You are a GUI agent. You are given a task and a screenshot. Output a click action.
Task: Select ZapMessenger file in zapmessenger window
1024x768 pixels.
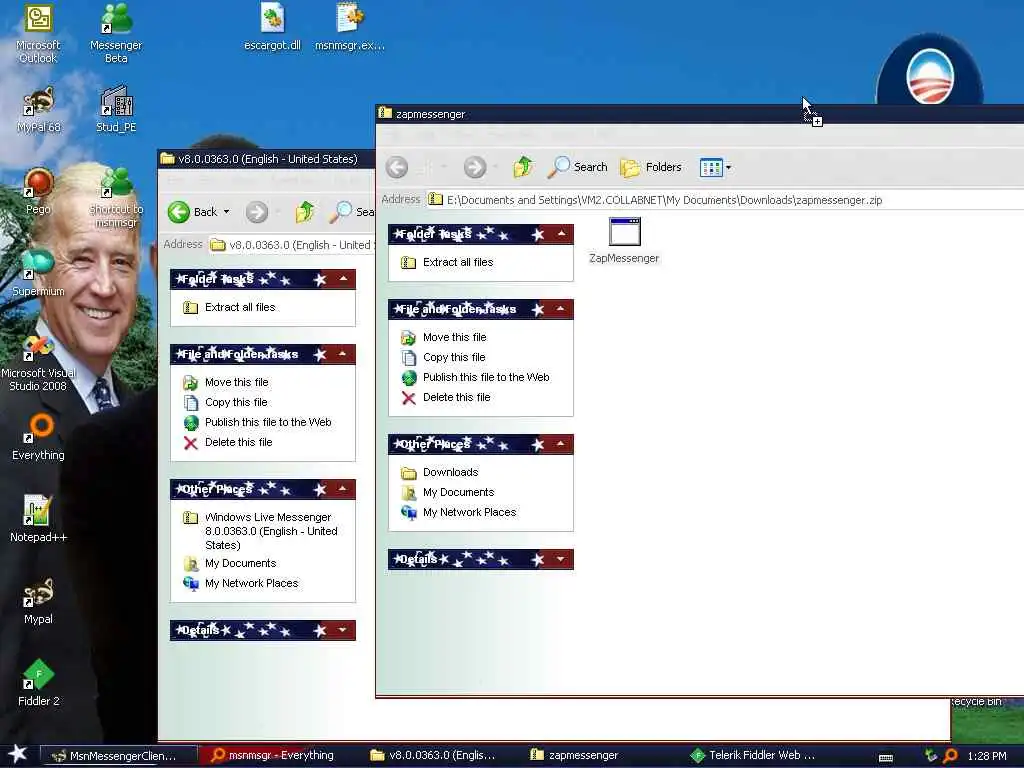point(624,241)
